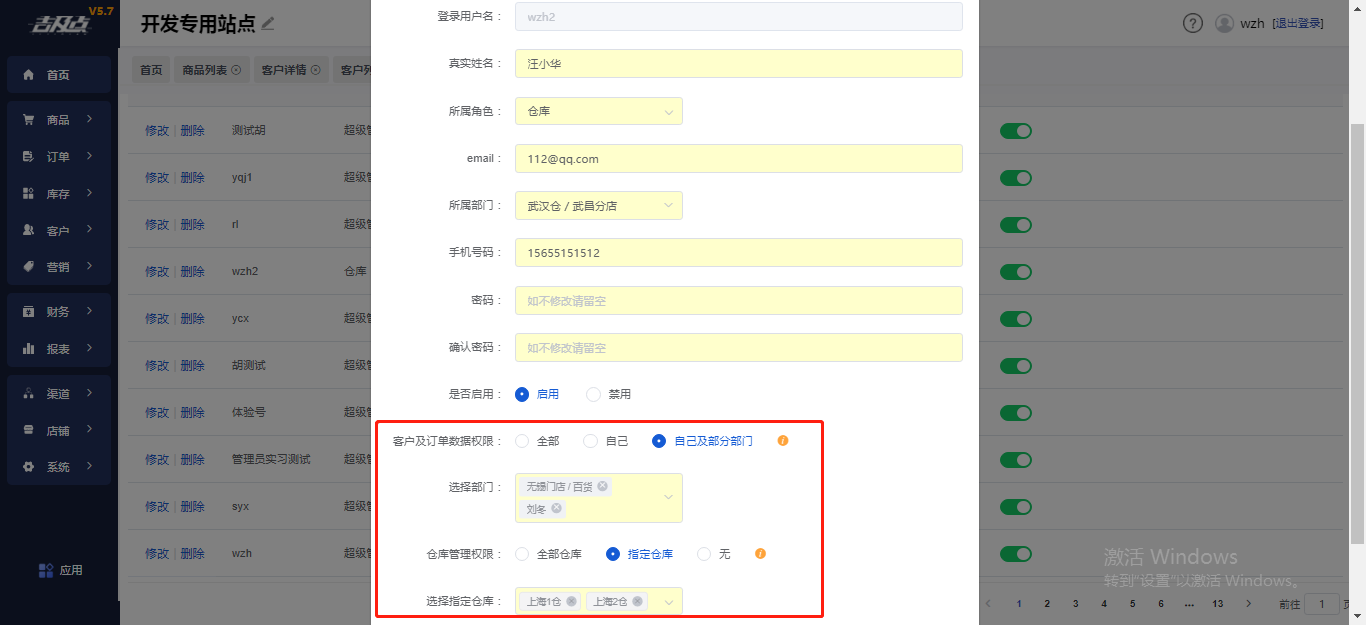Image resolution: width=1366 pixels, height=625 pixels.
Task: Open the help question mark icon
Action: (1192, 23)
